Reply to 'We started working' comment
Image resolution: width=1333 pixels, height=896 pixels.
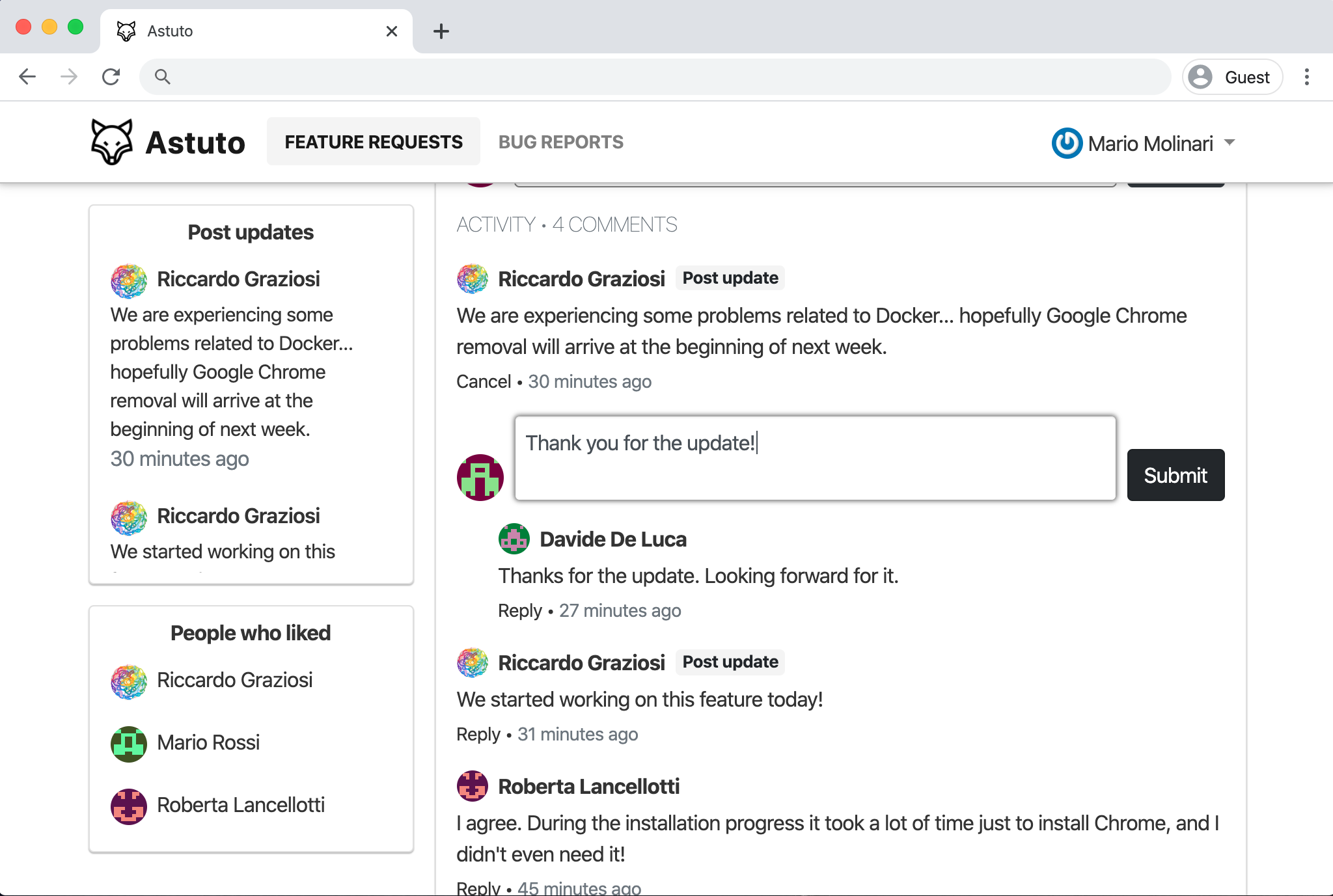tap(478, 734)
